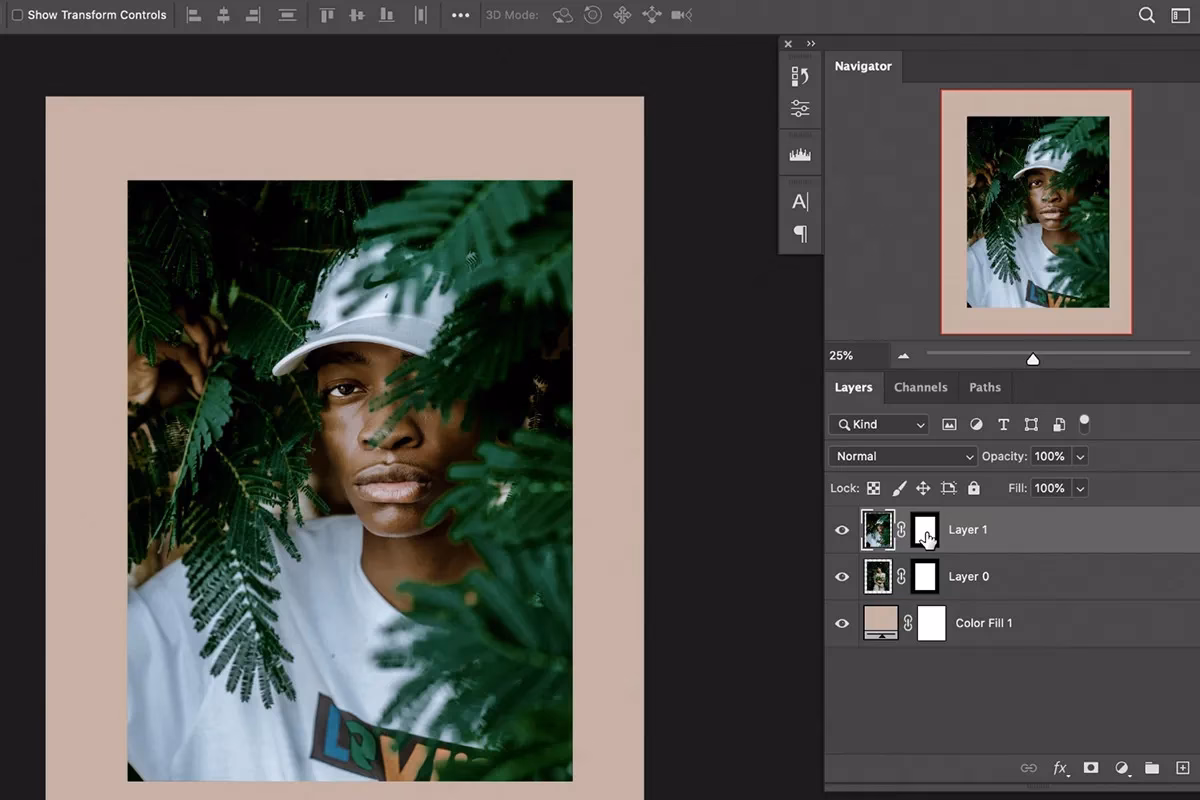The width and height of the screenshot is (1200, 800).
Task: Hide the Color Fill 1 layer
Action: 842,623
